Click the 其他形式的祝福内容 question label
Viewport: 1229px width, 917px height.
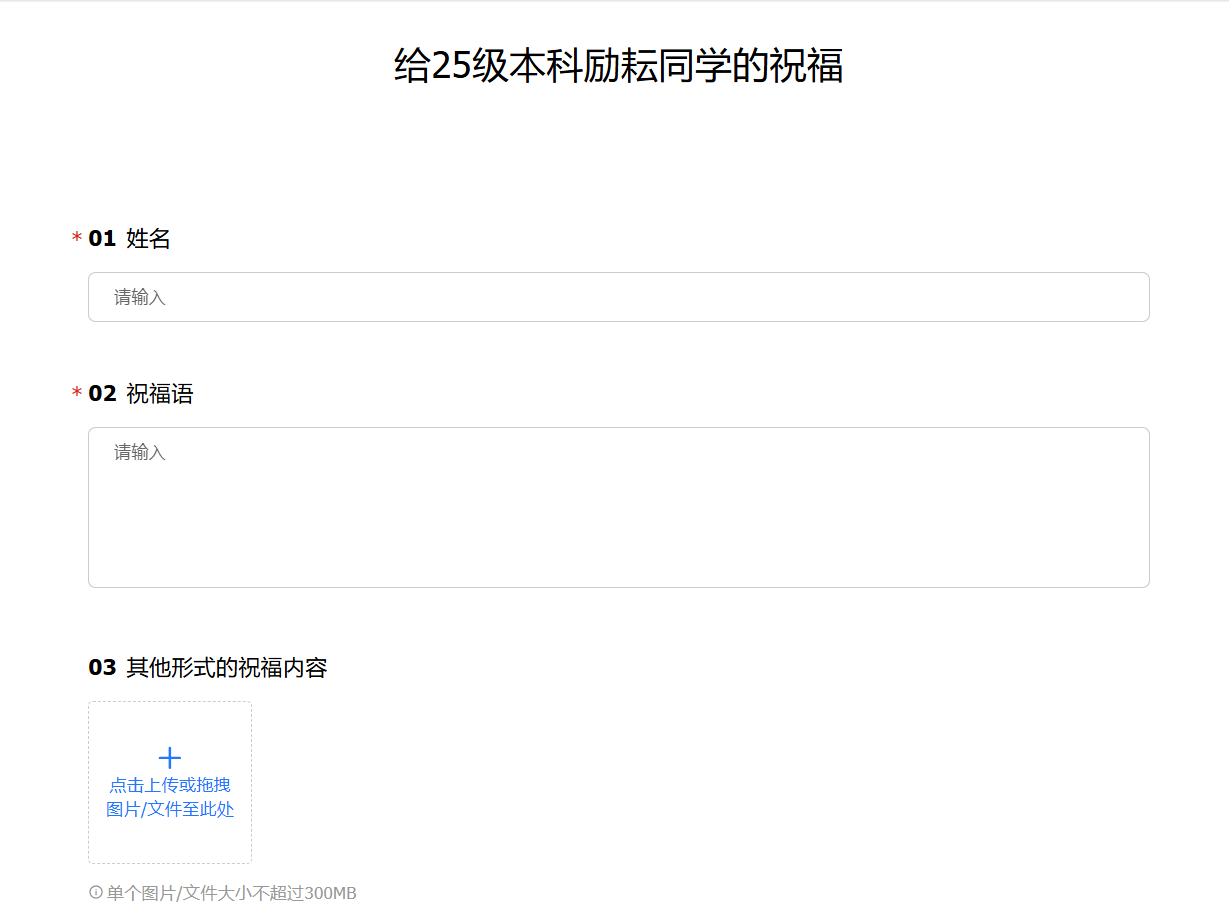[227, 667]
